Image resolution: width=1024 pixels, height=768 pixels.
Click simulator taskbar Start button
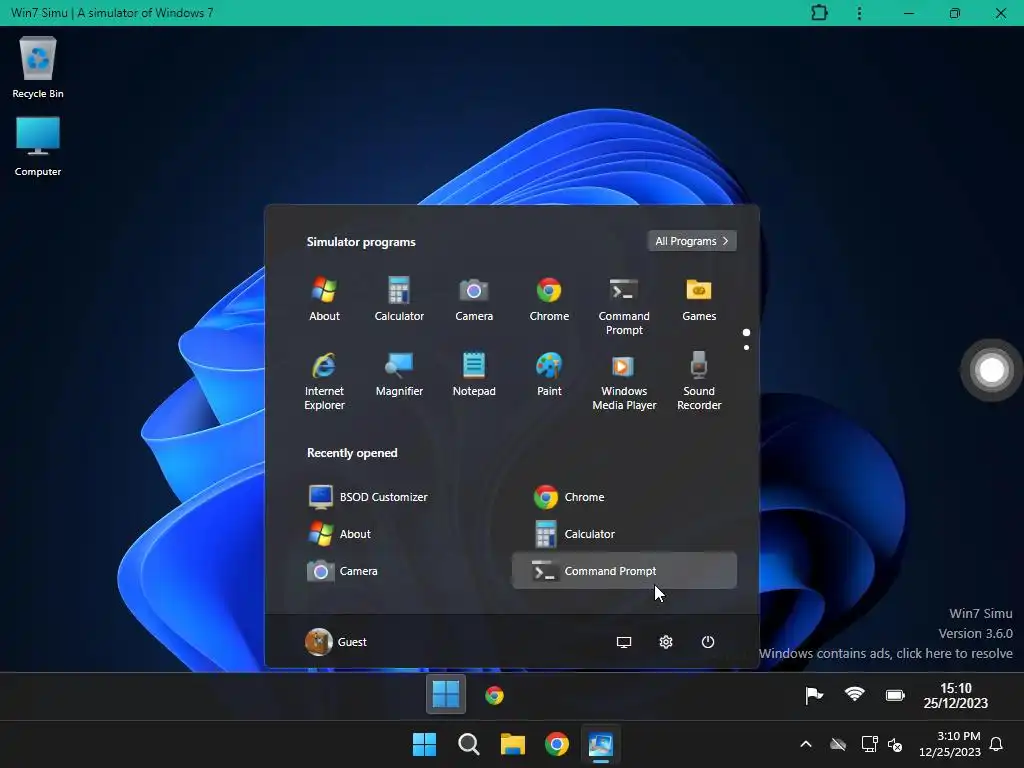tap(445, 694)
